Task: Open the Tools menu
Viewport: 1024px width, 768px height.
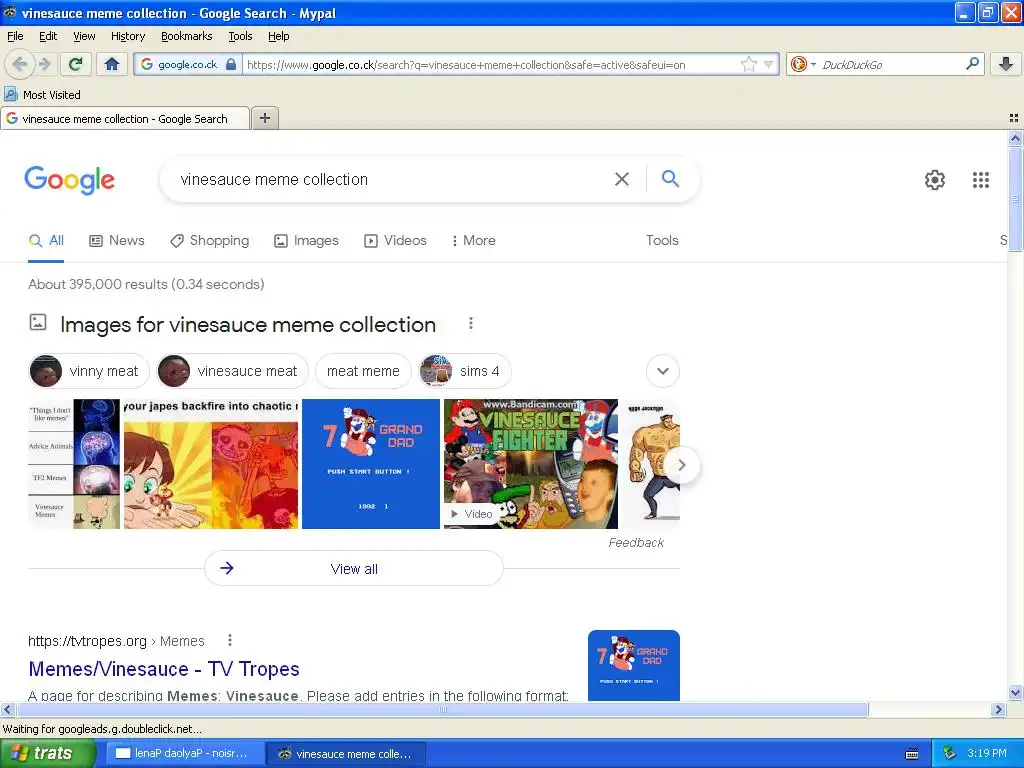Action: pos(240,36)
